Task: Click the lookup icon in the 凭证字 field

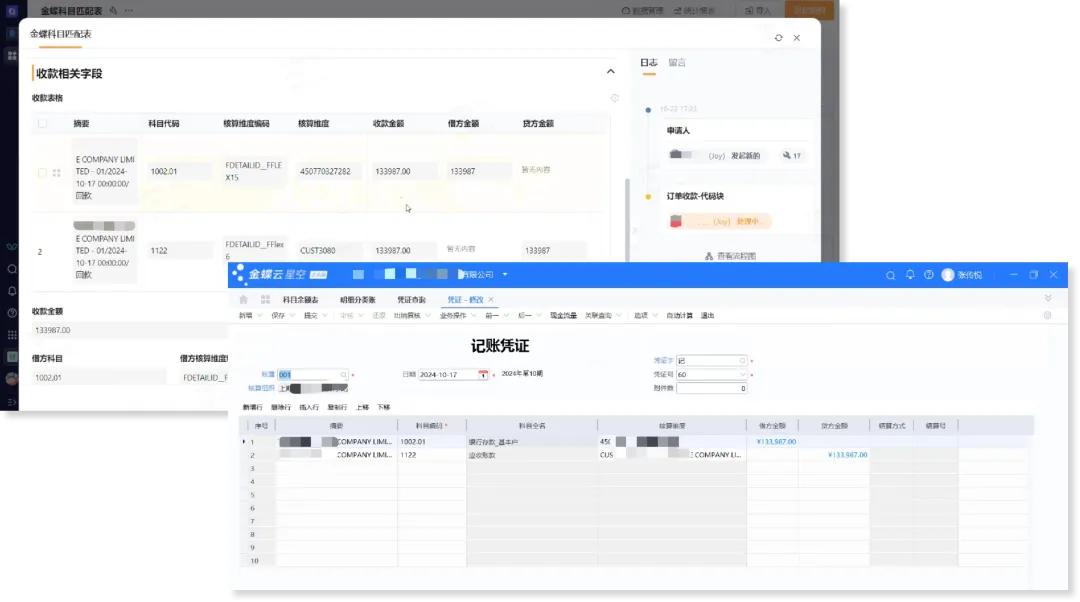Action: (742, 360)
